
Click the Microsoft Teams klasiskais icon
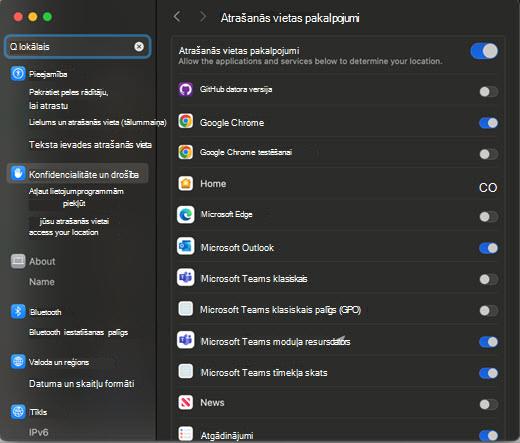[185, 277]
